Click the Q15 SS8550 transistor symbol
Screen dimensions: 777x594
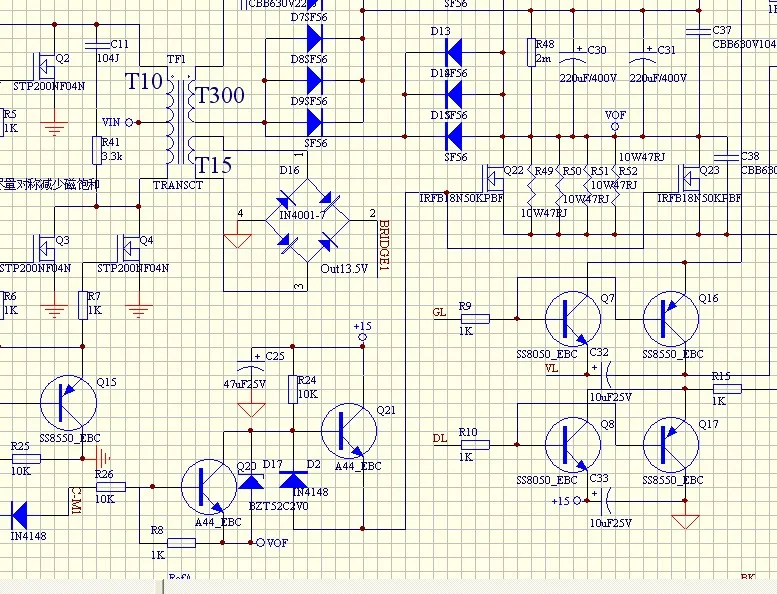[68, 403]
